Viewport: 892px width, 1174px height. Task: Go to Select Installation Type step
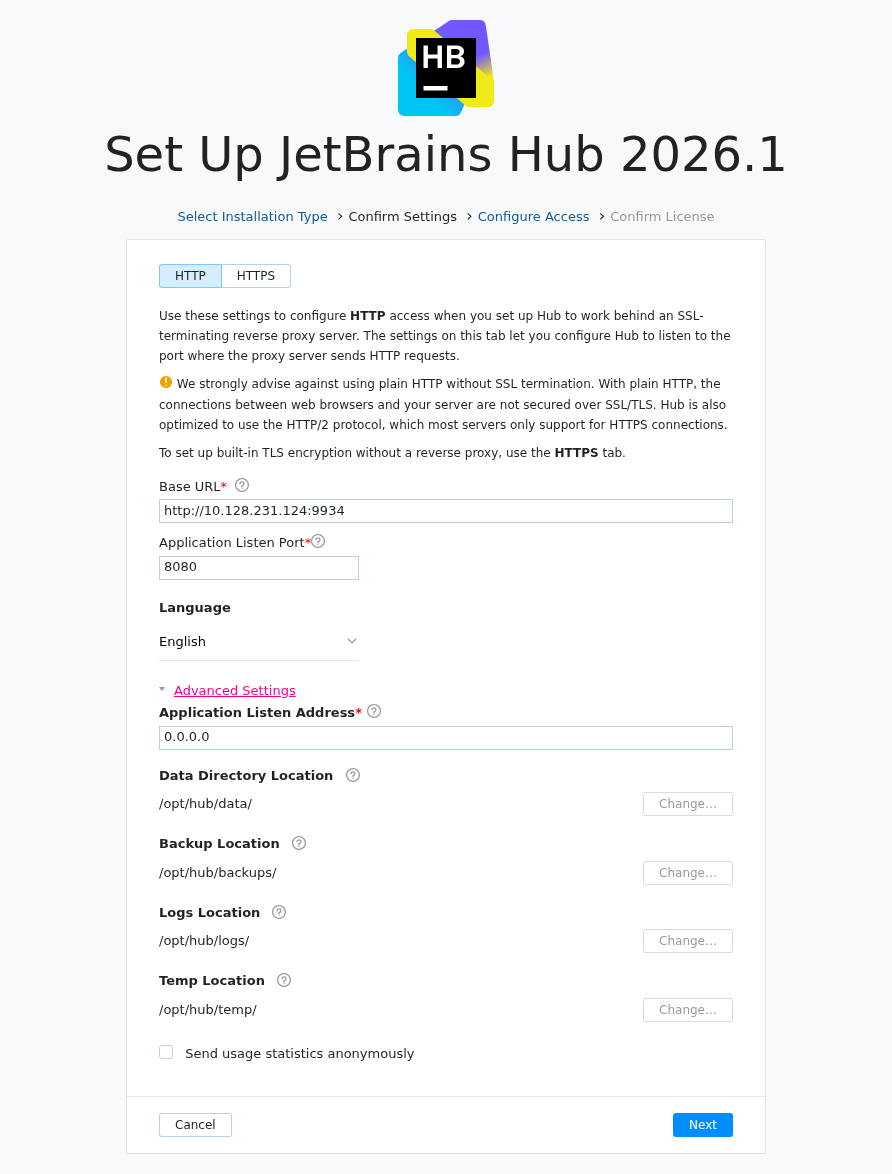pyautogui.click(x=252, y=216)
